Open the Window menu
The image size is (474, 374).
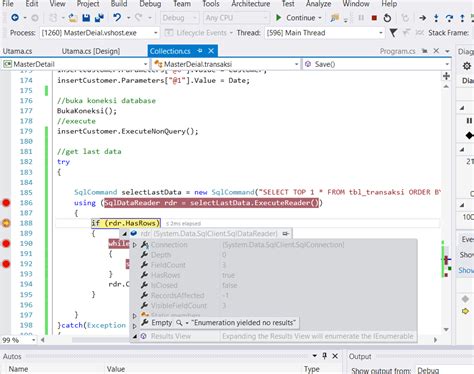pyautogui.click(x=356, y=4)
